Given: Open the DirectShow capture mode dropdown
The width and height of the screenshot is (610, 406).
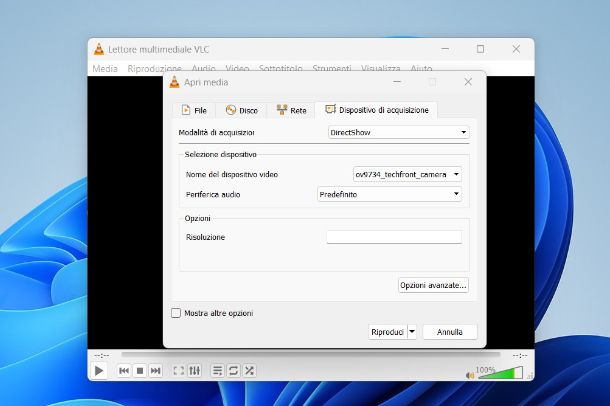Looking at the screenshot, I should point(399,132).
